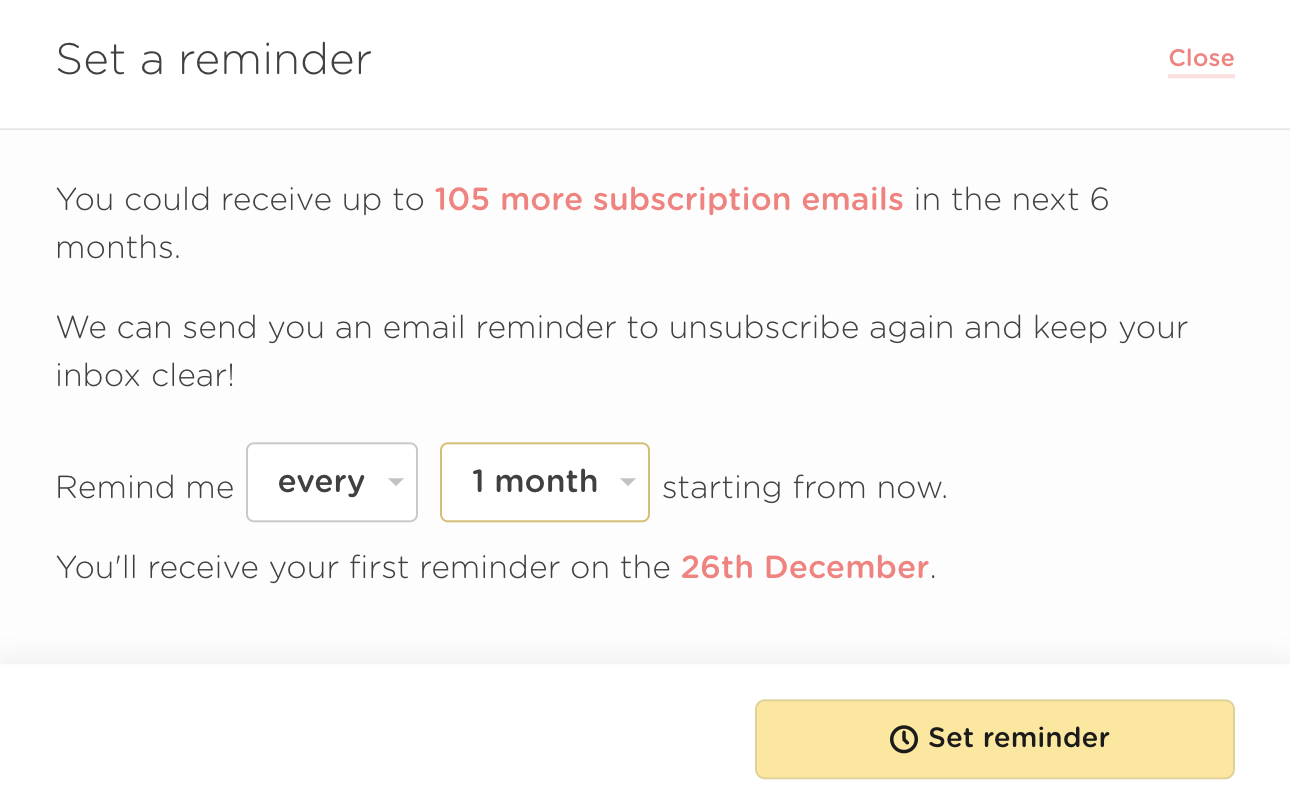Screen dimensions: 1290x808
Task: Open the "1 month" interval dropdown
Action: click(x=544, y=482)
